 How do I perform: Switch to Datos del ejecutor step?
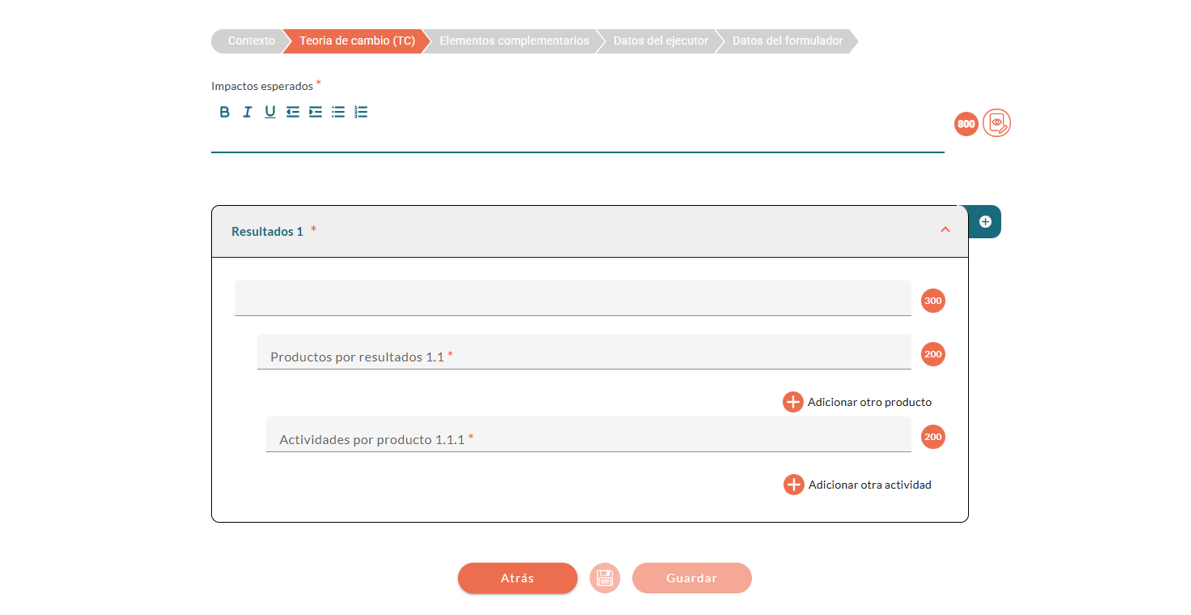(x=660, y=41)
